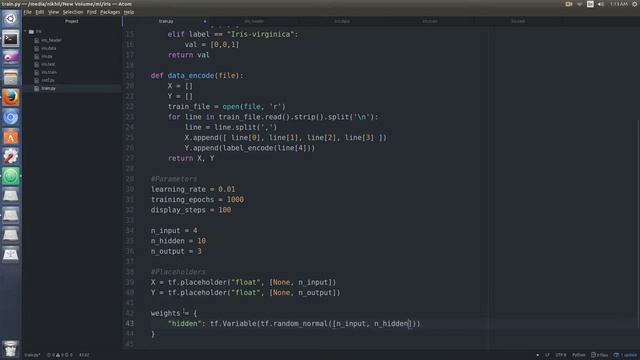640x360 pixels.
Task: Click train.py file name in status bar
Action: pyautogui.click(x=32, y=355)
